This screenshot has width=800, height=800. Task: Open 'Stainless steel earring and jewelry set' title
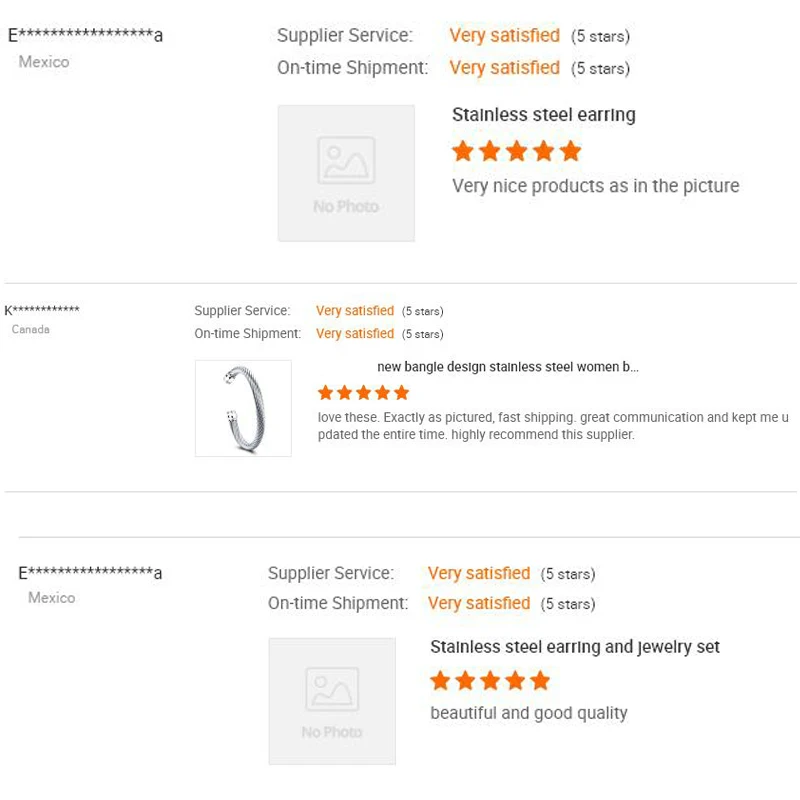tap(575, 647)
